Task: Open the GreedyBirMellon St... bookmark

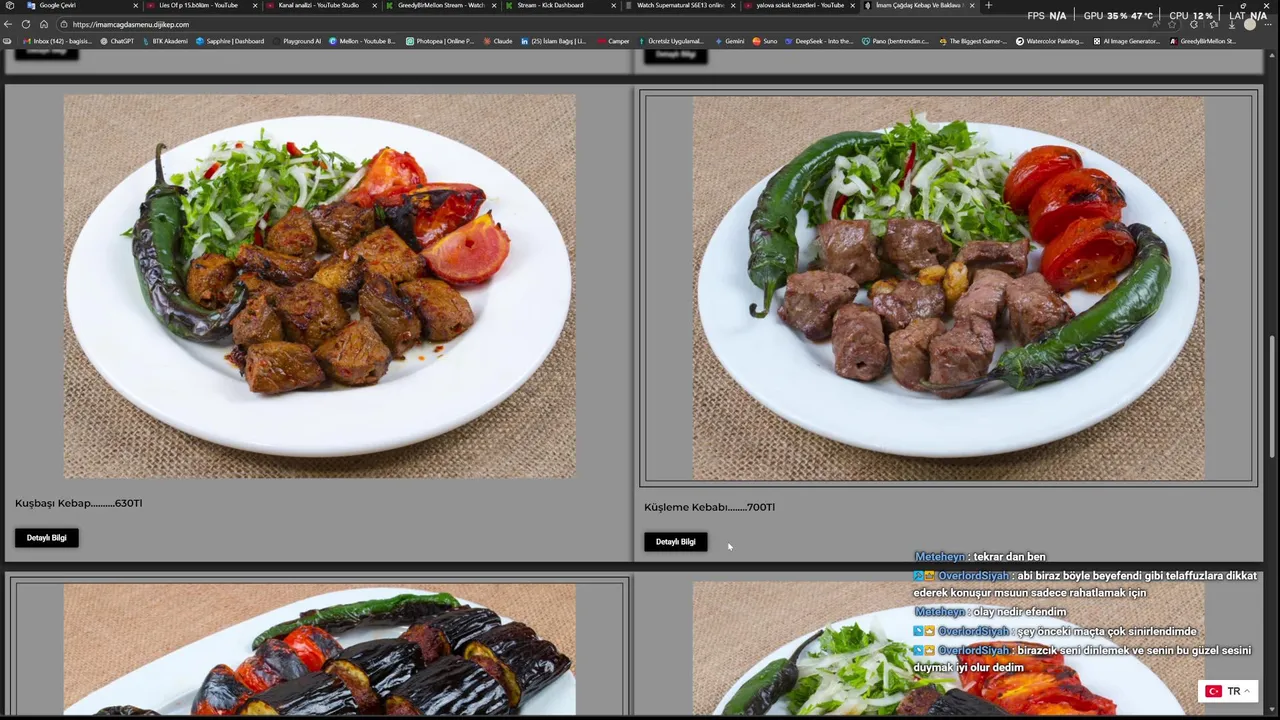Action: pos(1203,41)
